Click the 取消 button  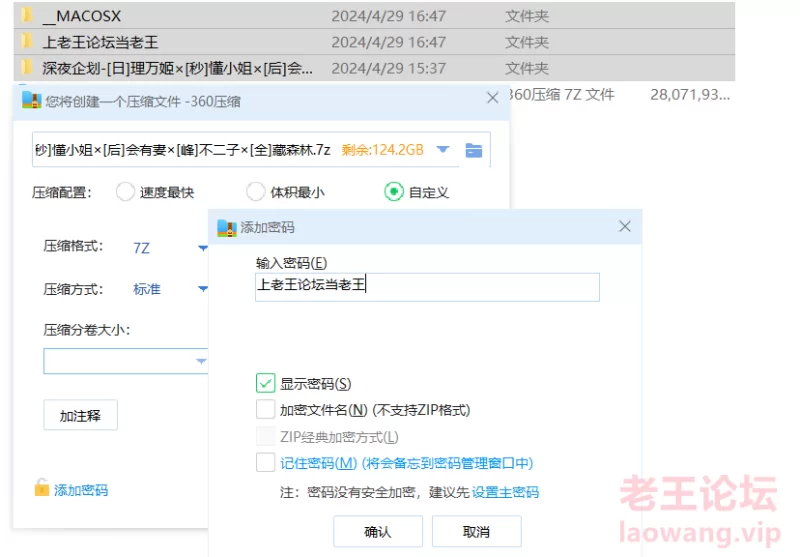pyautogui.click(x=477, y=531)
